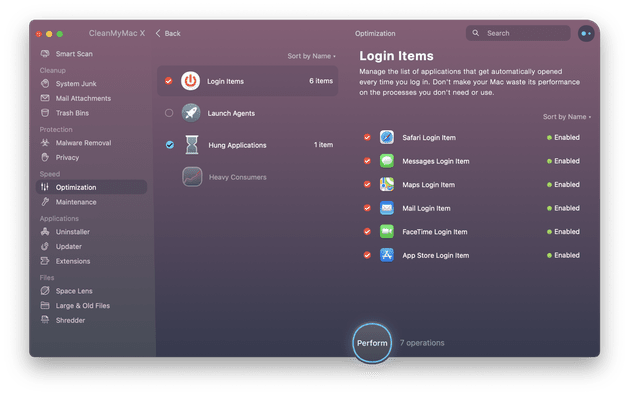Image resolution: width=630 pixels, height=396 pixels.
Task: Uncheck App Store Login Item checkbox
Action: click(367, 255)
